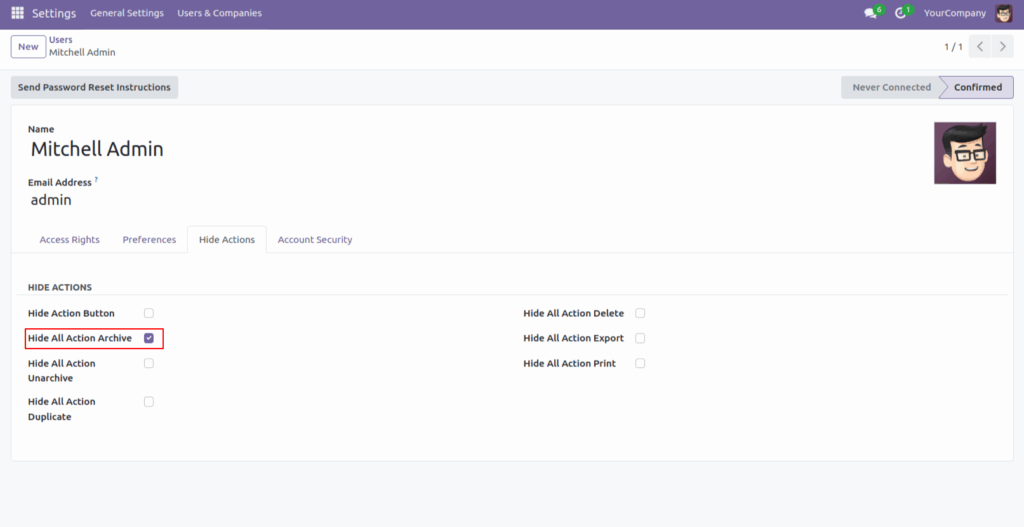Viewport: 1024px width, 527px height.
Task: Go to previous record arrow
Action: click(x=980, y=46)
